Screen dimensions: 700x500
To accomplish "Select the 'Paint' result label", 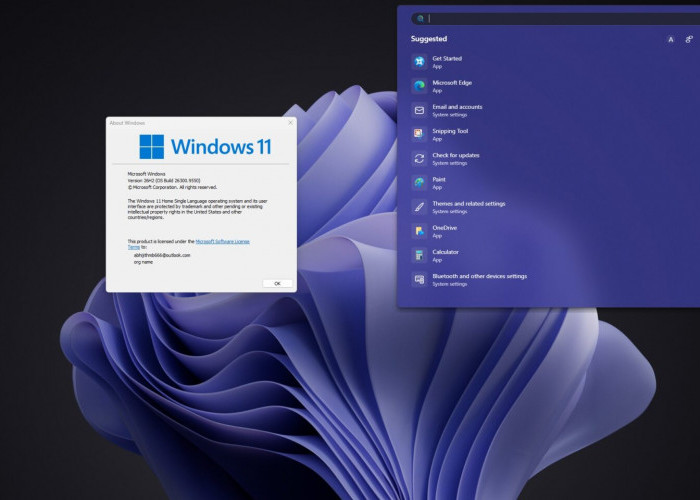I will pos(439,179).
